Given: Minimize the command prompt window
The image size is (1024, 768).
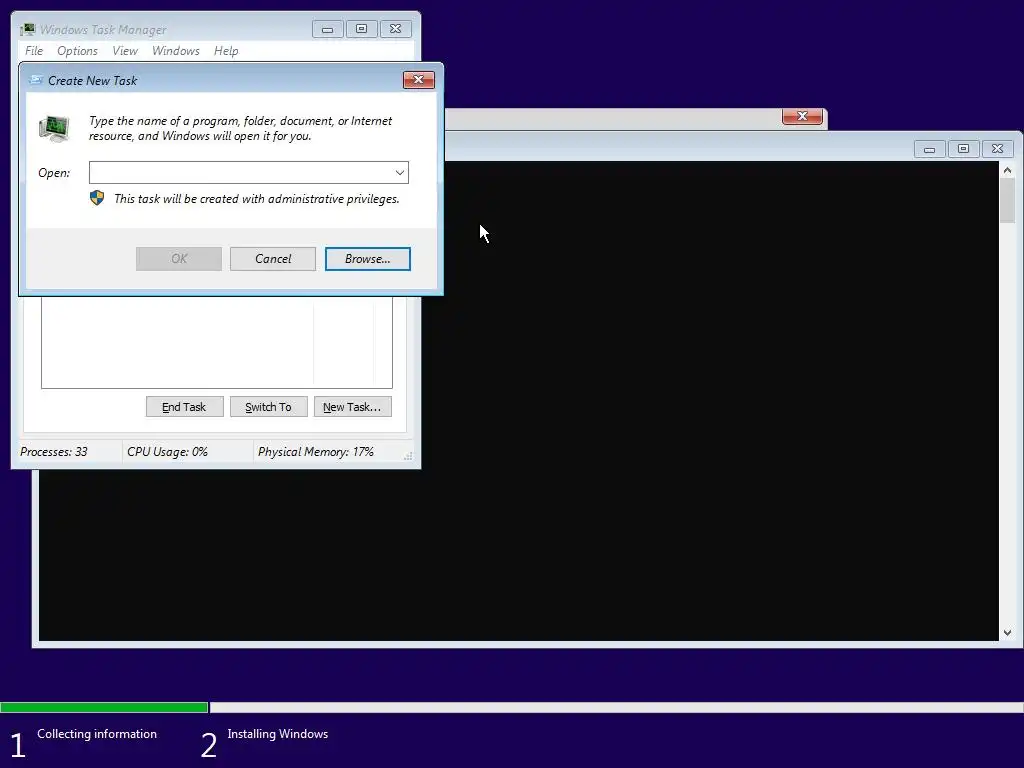Looking at the screenshot, I should 929,149.
